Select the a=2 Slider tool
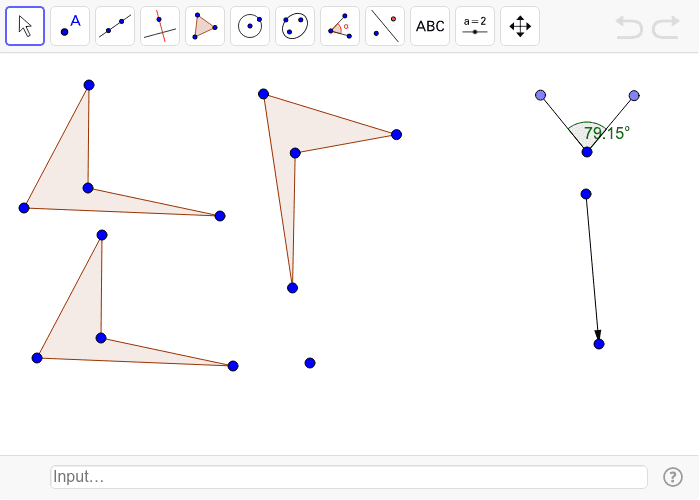Image resolution: width=700 pixels, height=500 pixels. (475, 26)
